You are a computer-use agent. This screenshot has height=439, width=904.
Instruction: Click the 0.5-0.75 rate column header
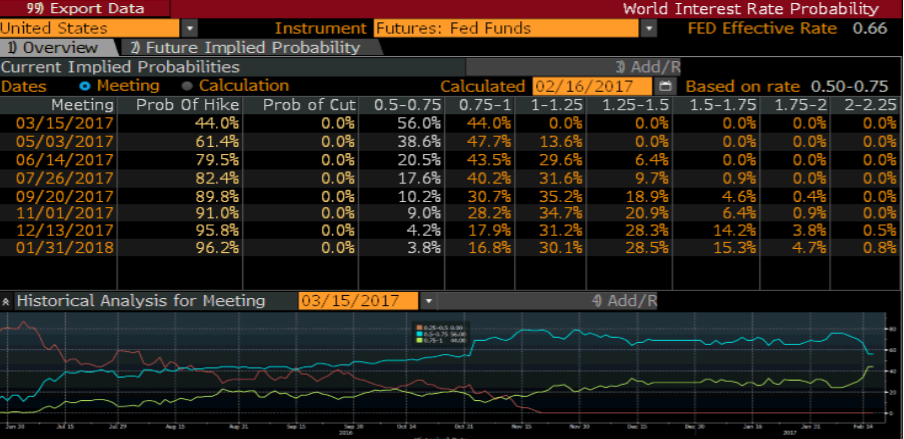click(408, 105)
